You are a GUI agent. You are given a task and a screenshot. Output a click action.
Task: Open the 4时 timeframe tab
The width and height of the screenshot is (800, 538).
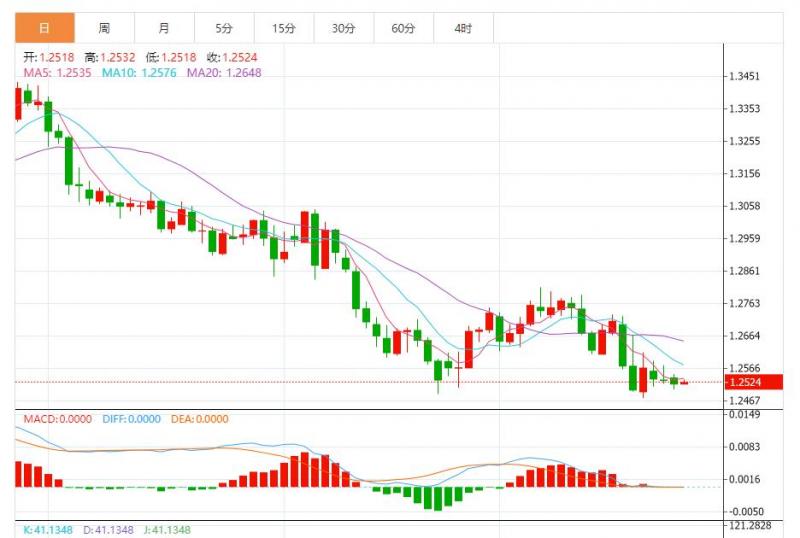(x=463, y=28)
